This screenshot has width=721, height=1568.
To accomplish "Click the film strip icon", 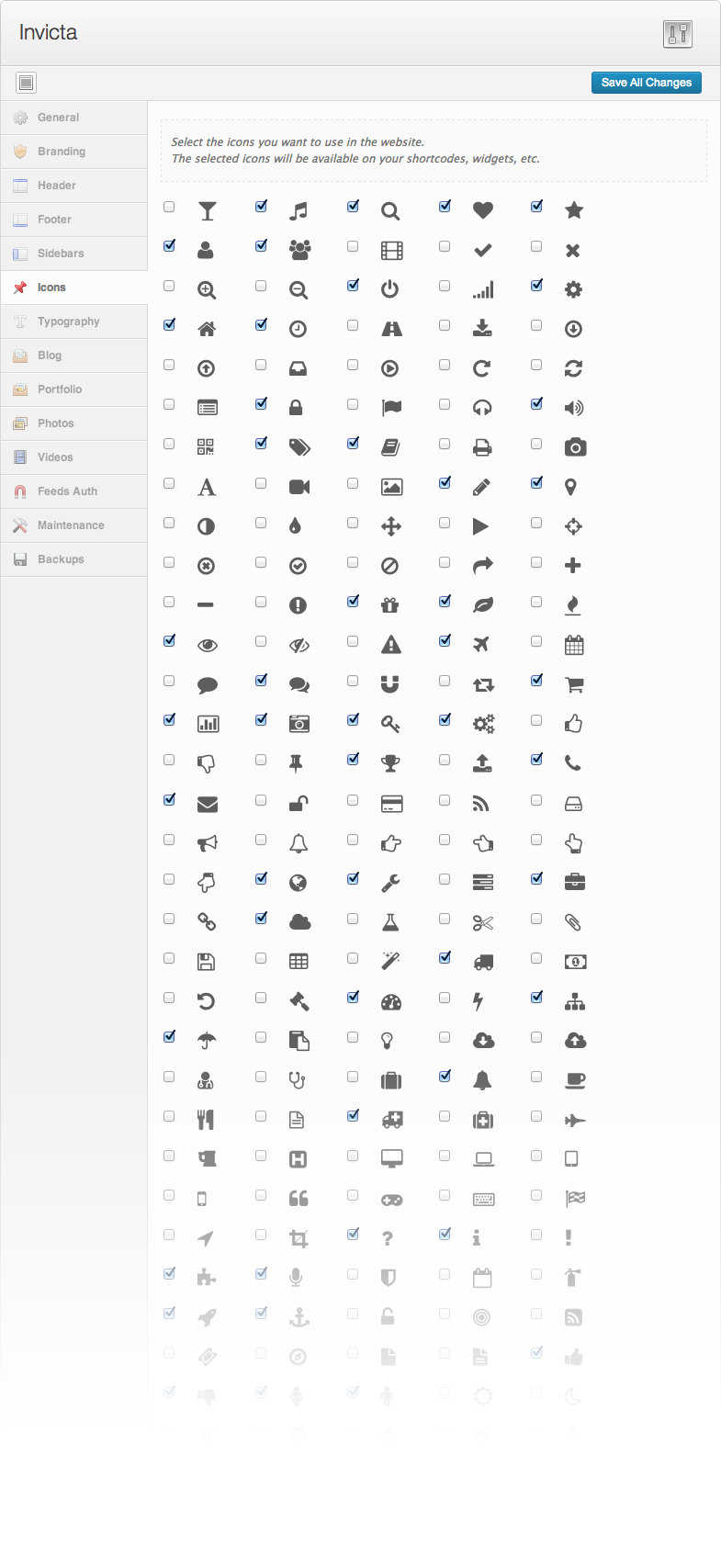I will pos(391,250).
